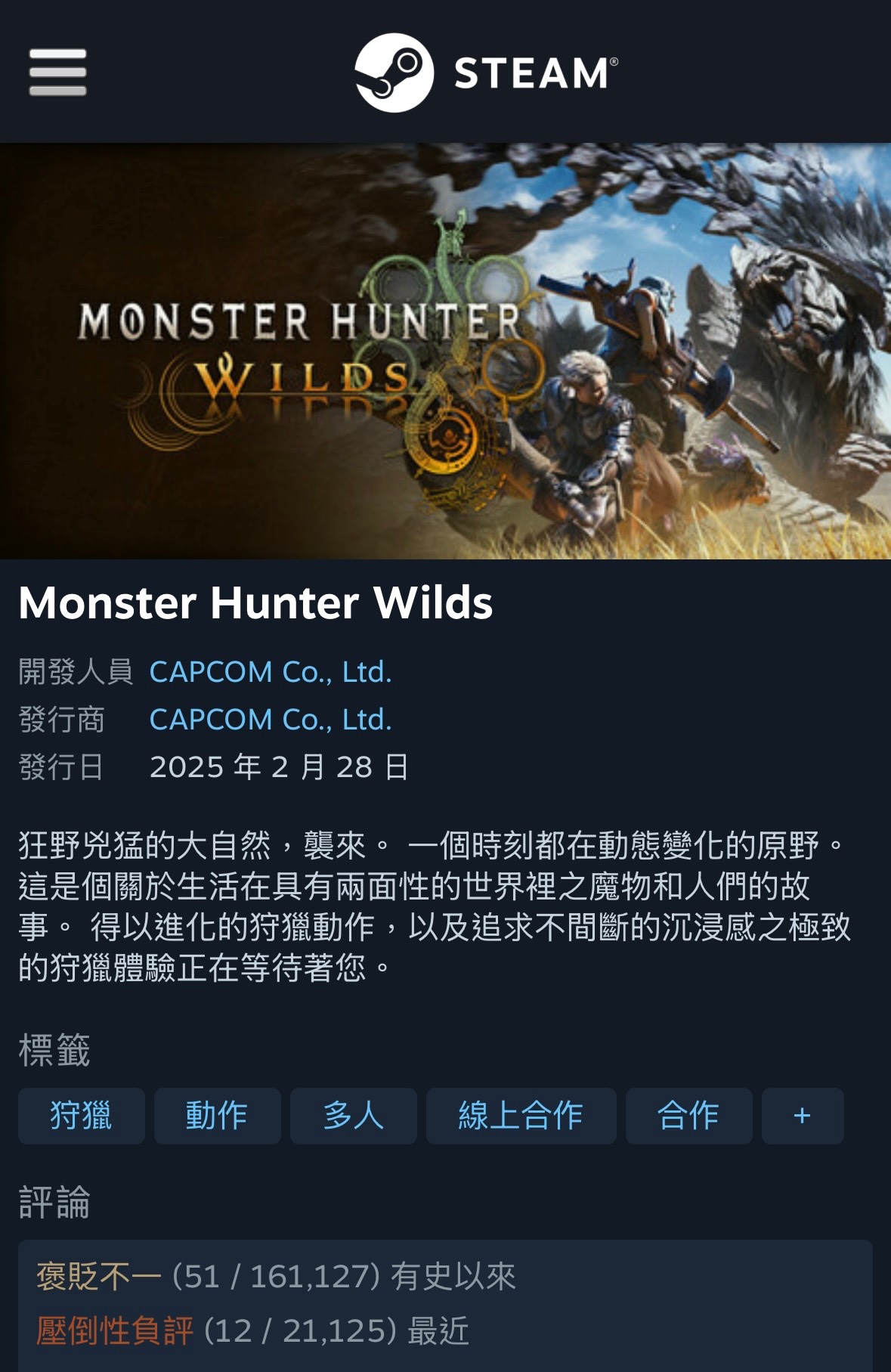Open the developer CAPCOM Co., Ltd. link

pyautogui.click(x=271, y=672)
